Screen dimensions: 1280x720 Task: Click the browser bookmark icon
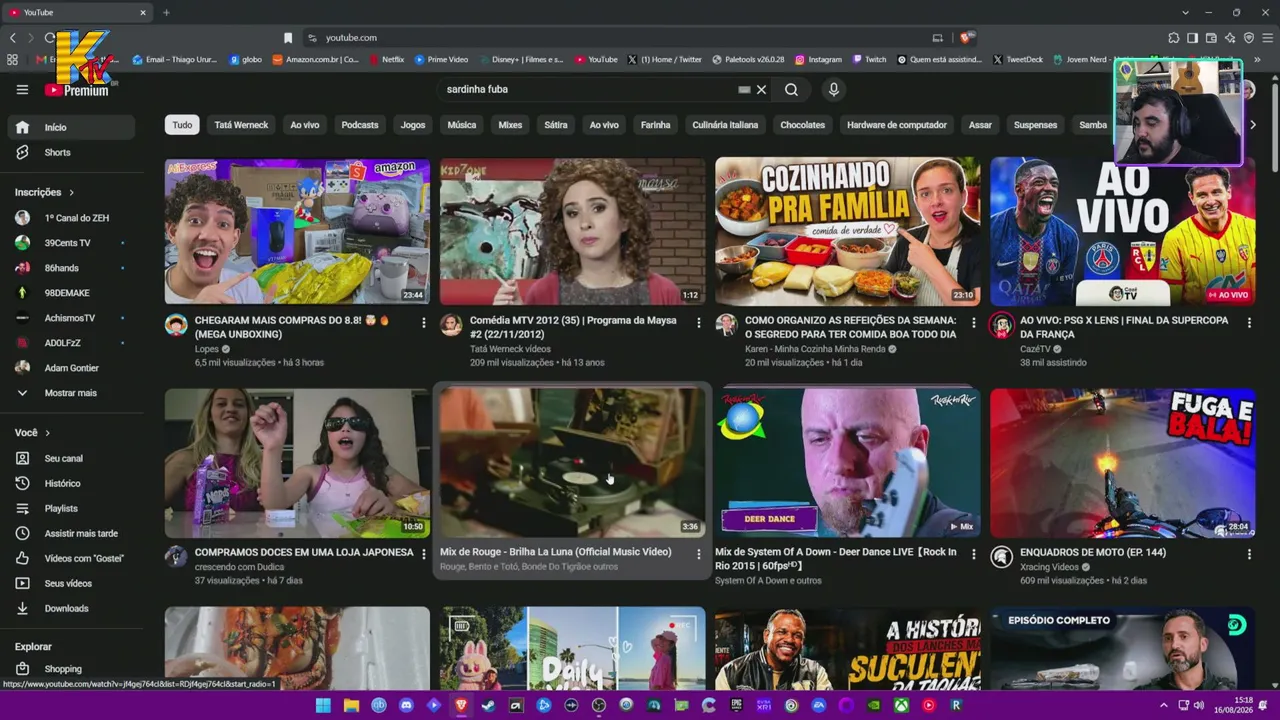(x=288, y=38)
